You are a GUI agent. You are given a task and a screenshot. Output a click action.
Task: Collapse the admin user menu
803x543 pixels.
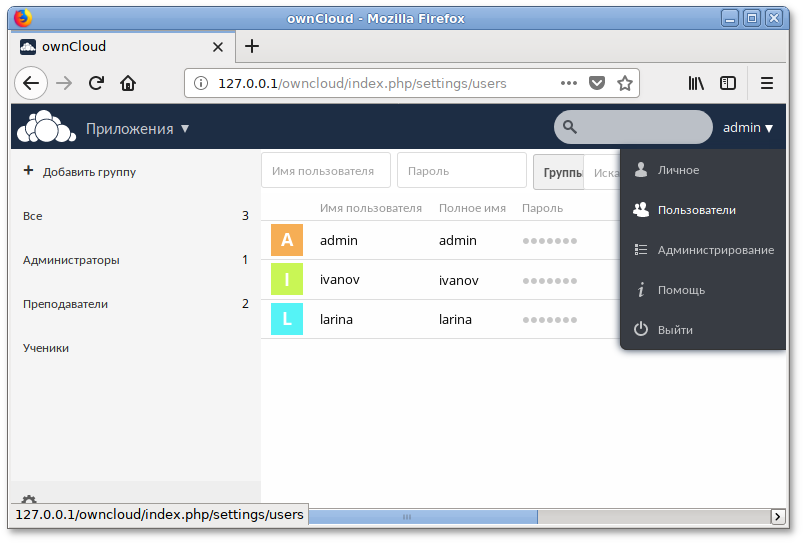(748, 128)
